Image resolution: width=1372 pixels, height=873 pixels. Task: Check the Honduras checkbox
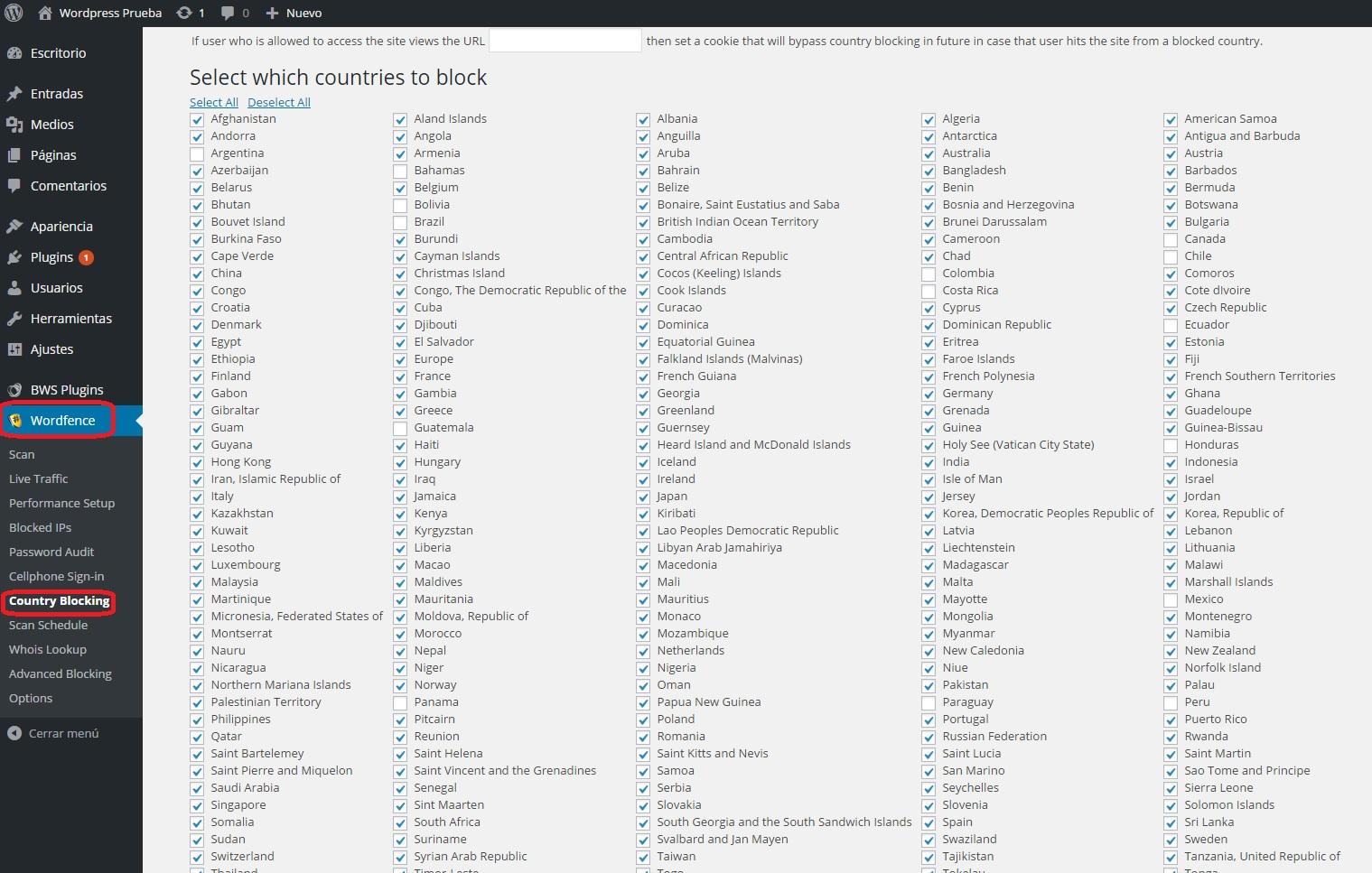click(x=1171, y=445)
